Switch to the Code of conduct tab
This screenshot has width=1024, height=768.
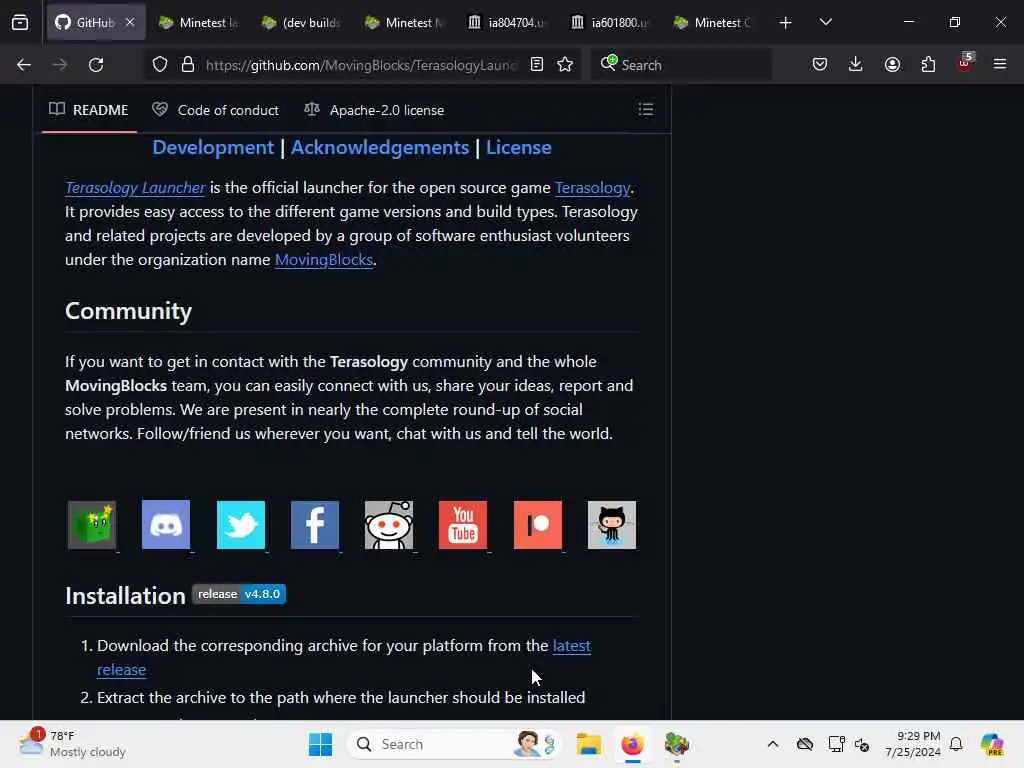point(216,110)
